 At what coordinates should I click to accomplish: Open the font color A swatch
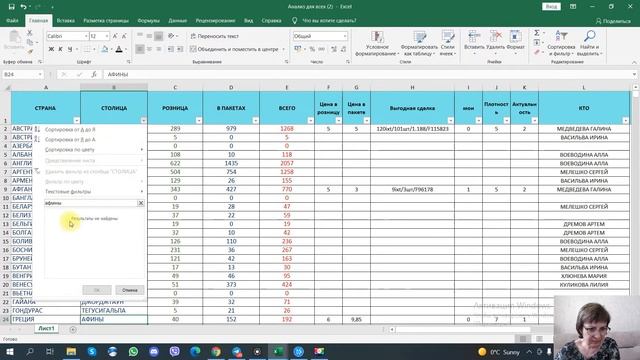119,49
